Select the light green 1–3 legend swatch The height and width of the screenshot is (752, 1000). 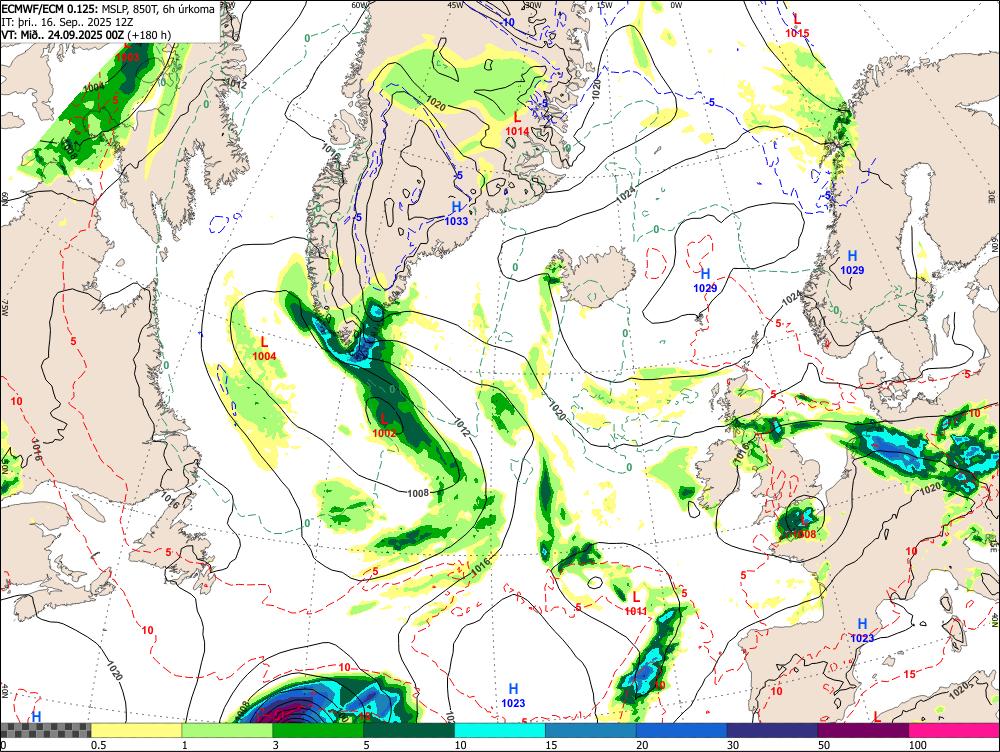click(227, 730)
